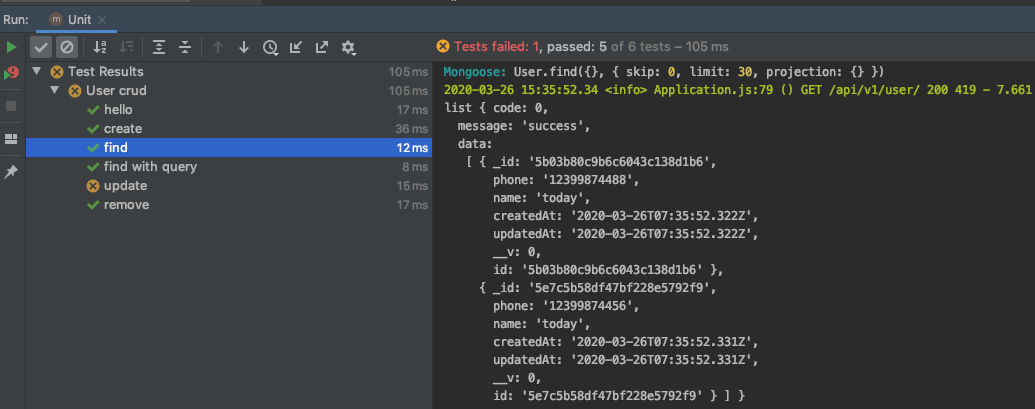Import test results
This screenshot has width=1035, height=409.
click(x=296, y=47)
